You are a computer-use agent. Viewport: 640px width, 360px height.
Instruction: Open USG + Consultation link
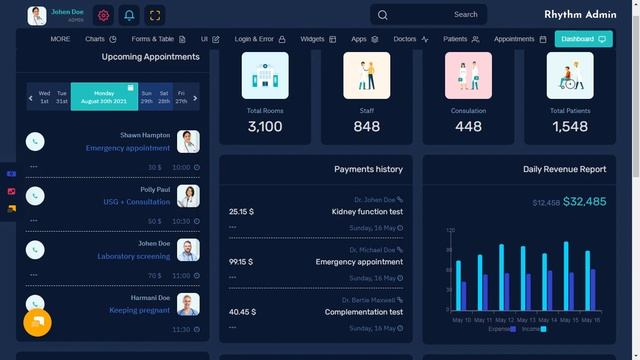pyautogui.click(x=137, y=202)
